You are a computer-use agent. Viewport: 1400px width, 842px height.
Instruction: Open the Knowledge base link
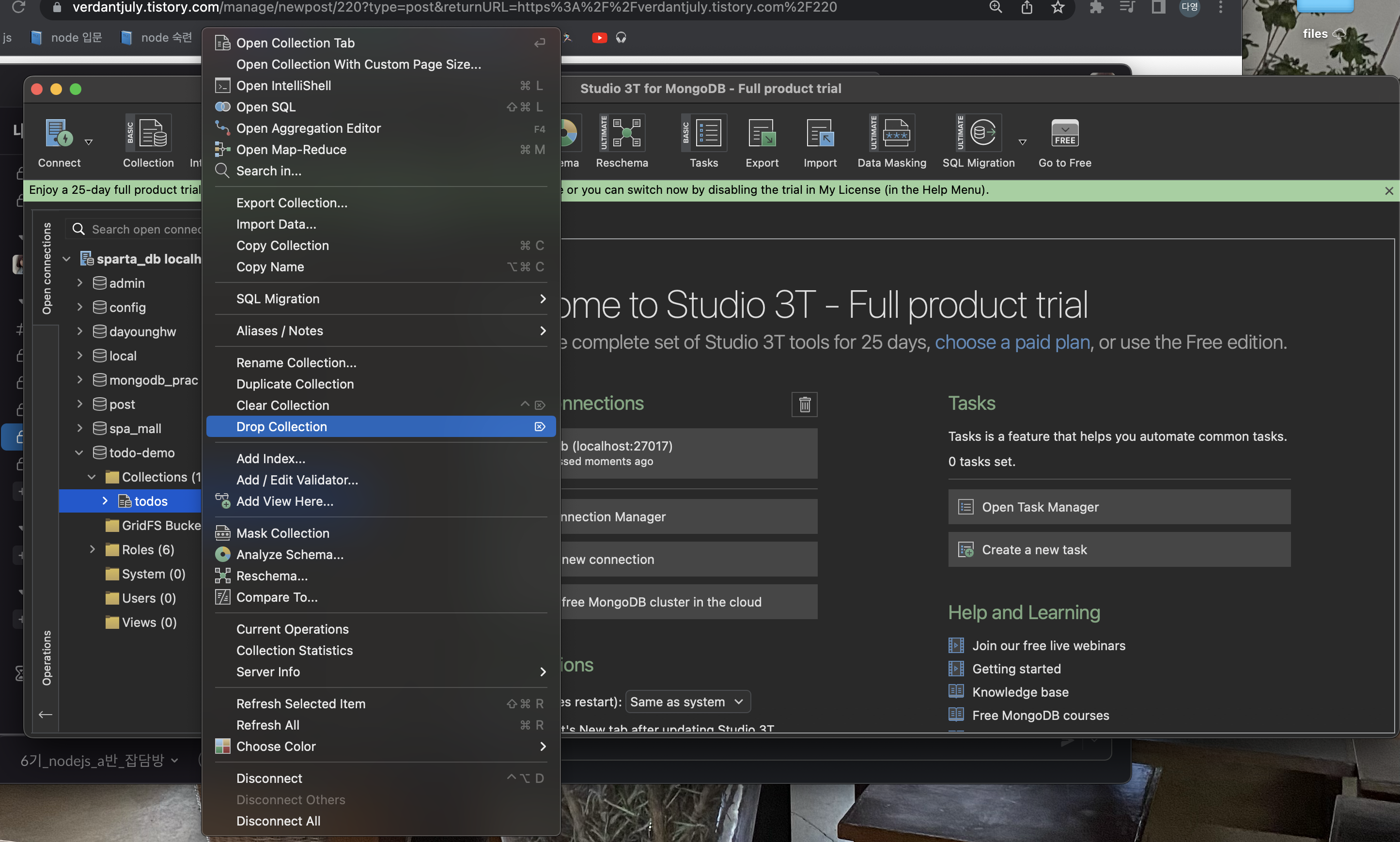(x=1020, y=692)
